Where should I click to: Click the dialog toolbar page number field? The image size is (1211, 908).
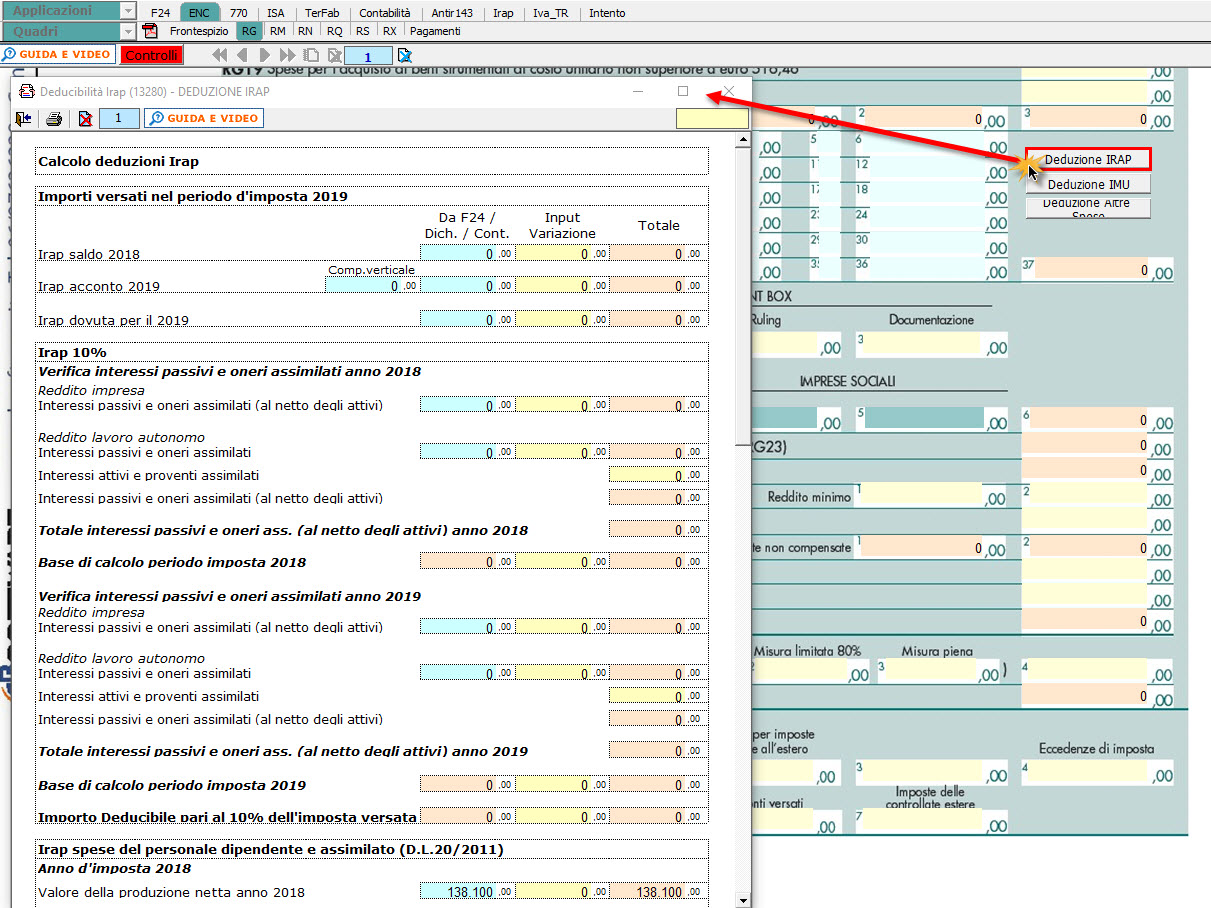(119, 118)
